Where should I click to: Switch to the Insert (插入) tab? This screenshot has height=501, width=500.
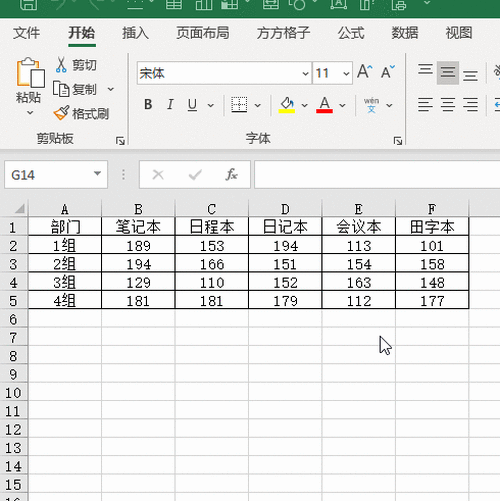coord(135,33)
